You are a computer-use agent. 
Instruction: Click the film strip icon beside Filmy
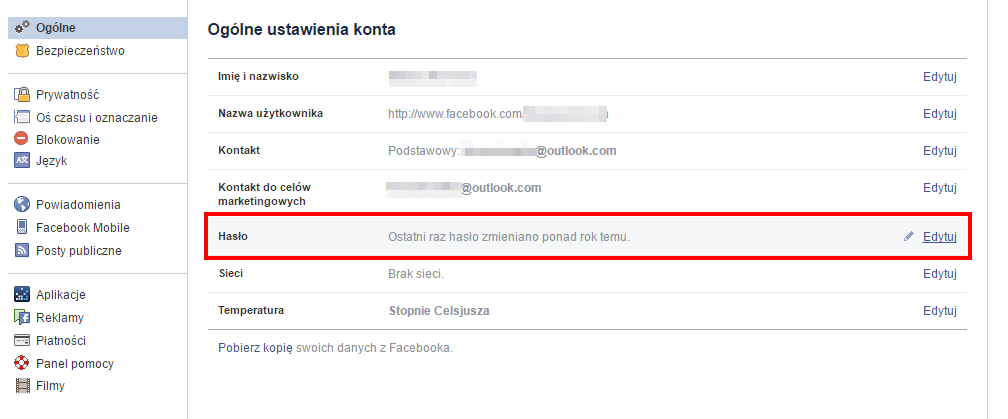pyautogui.click(x=22, y=386)
